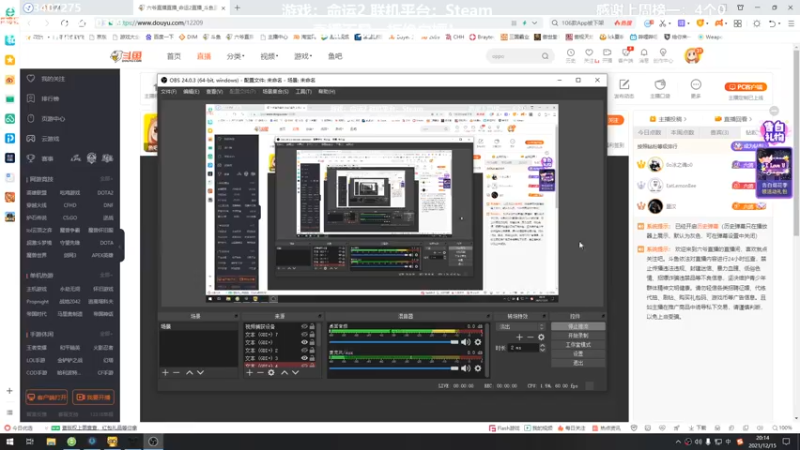
Task: Add a transition with the plus icon in 转场特效
Action: [519, 337]
